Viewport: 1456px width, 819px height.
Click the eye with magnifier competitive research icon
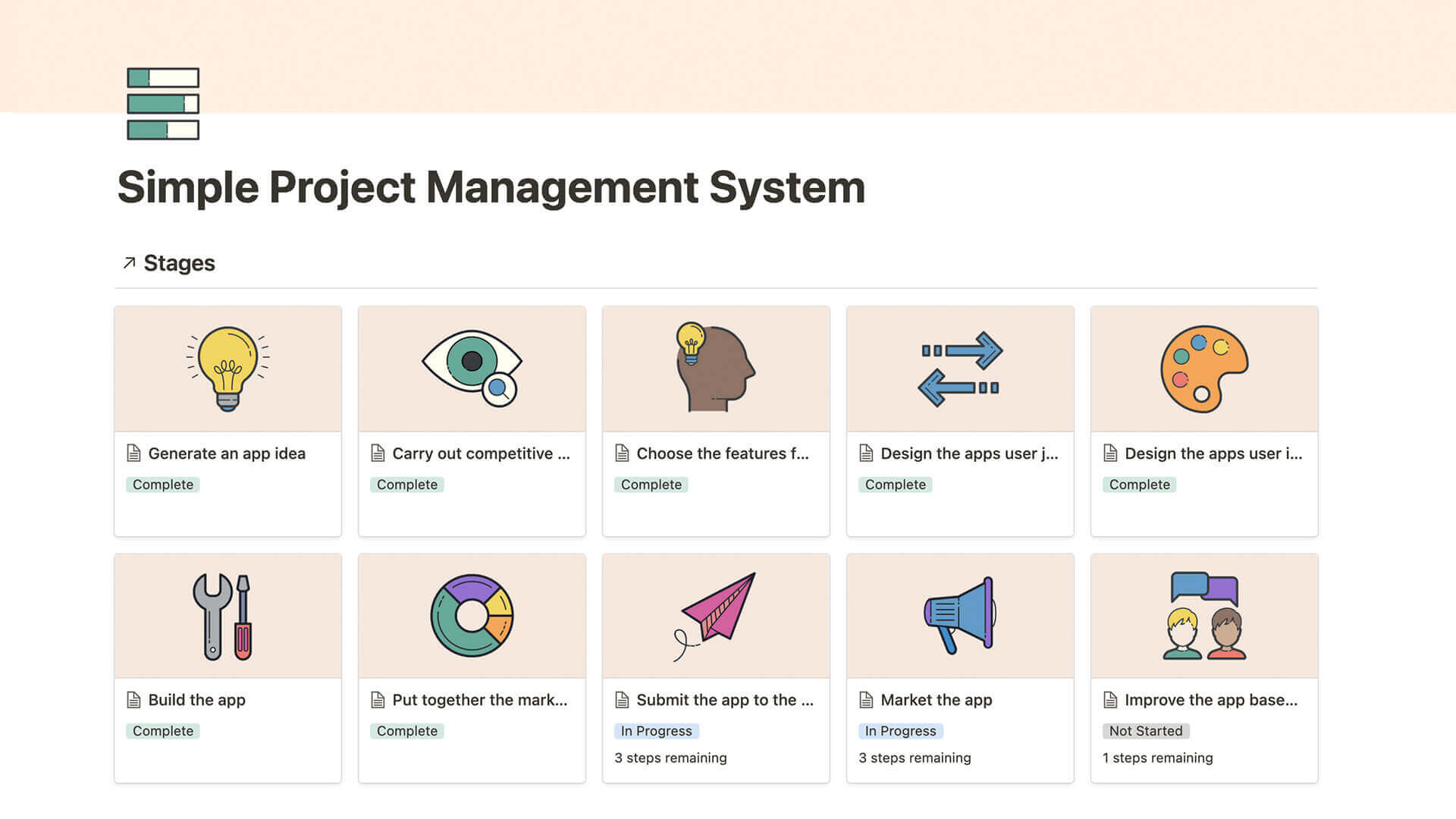[x=471, y=369]
